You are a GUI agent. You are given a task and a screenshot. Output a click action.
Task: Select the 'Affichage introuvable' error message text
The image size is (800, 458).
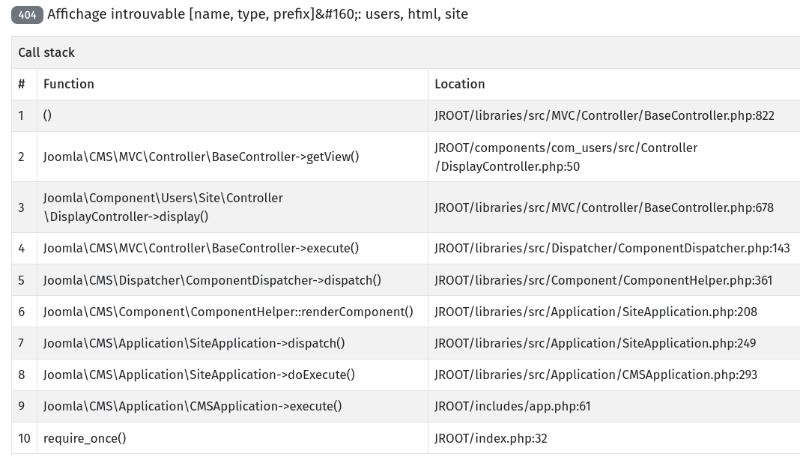click(258, 14)
